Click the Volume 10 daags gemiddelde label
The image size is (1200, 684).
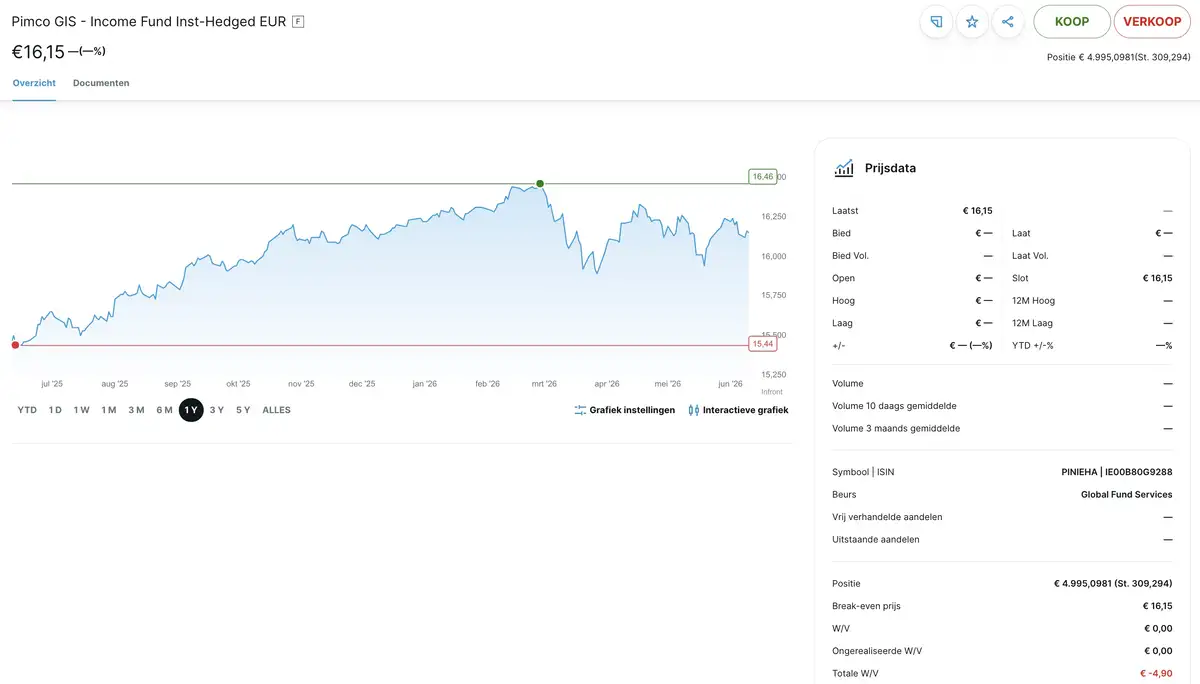pyautogui.click(x=894, y=406)
